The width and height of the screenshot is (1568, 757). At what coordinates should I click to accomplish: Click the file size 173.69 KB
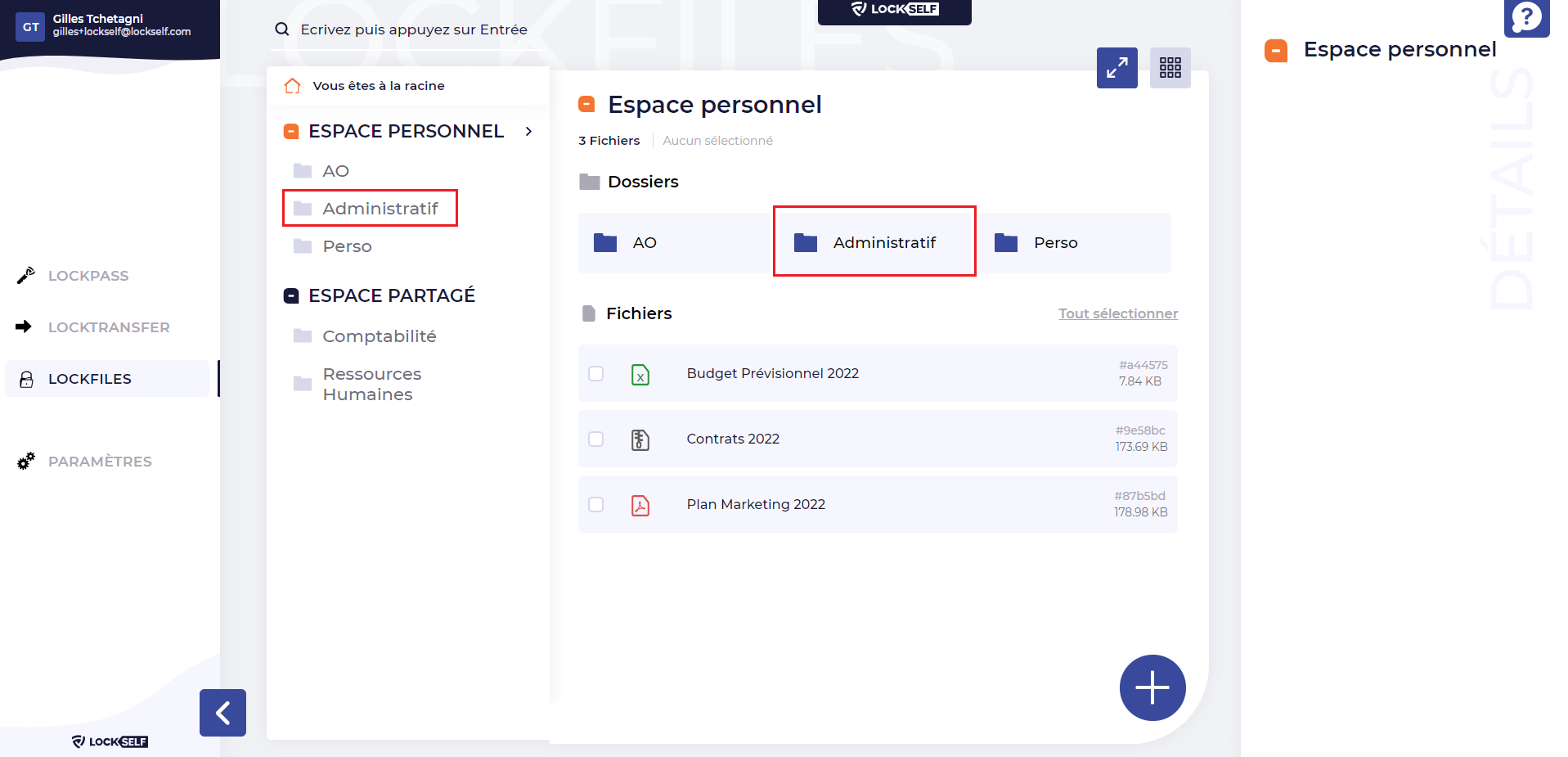(1141, 447)
